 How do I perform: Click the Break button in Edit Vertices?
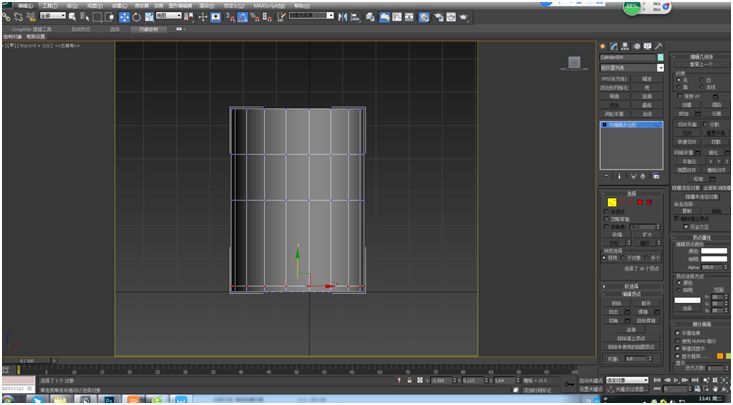647,303
